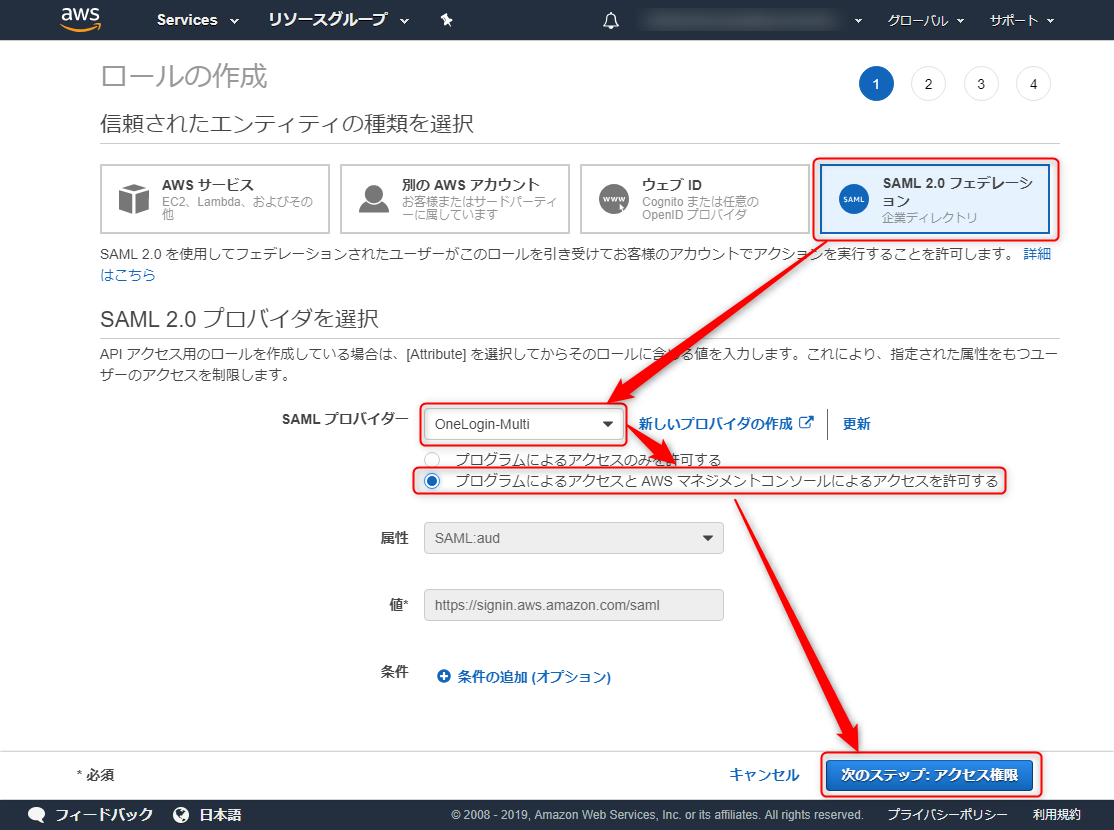Expand the 属性 SAML:aud dropdown
The image size is (1114, 830).
[x=573, y=538]
